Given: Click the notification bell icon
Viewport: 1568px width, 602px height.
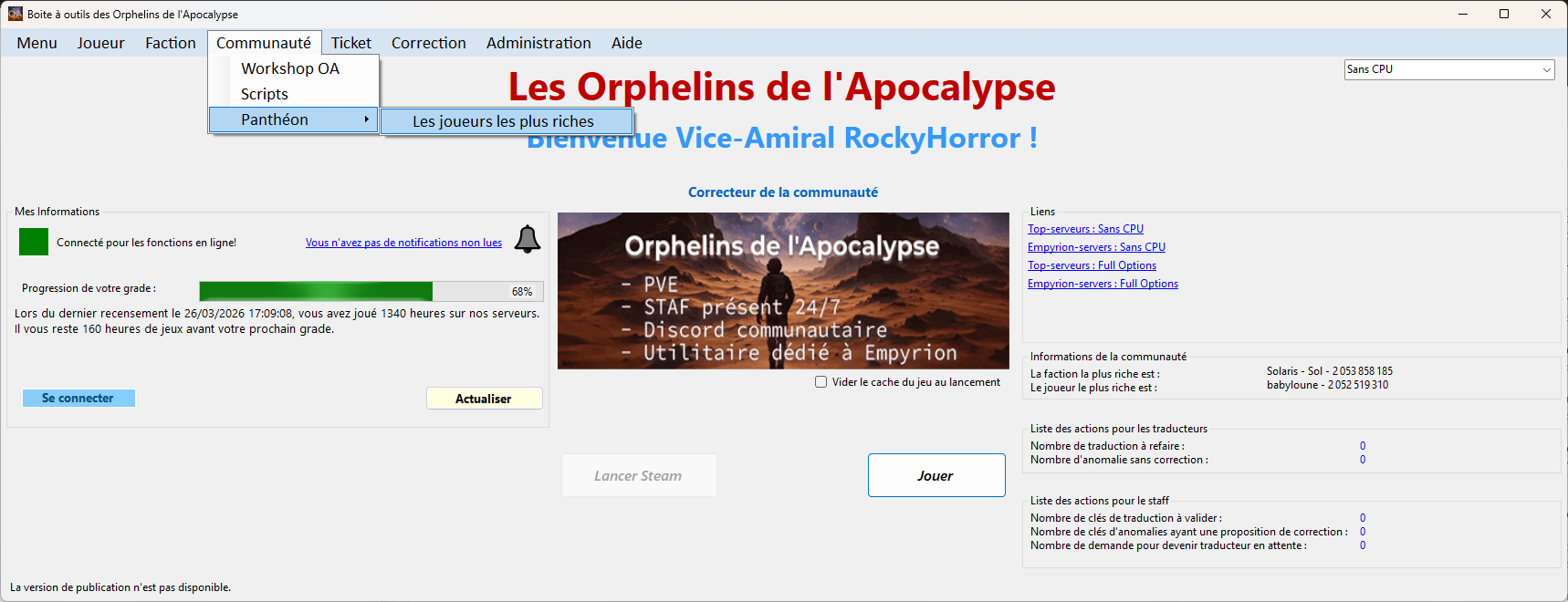Looking at the screenshot, I should (528, 239).
